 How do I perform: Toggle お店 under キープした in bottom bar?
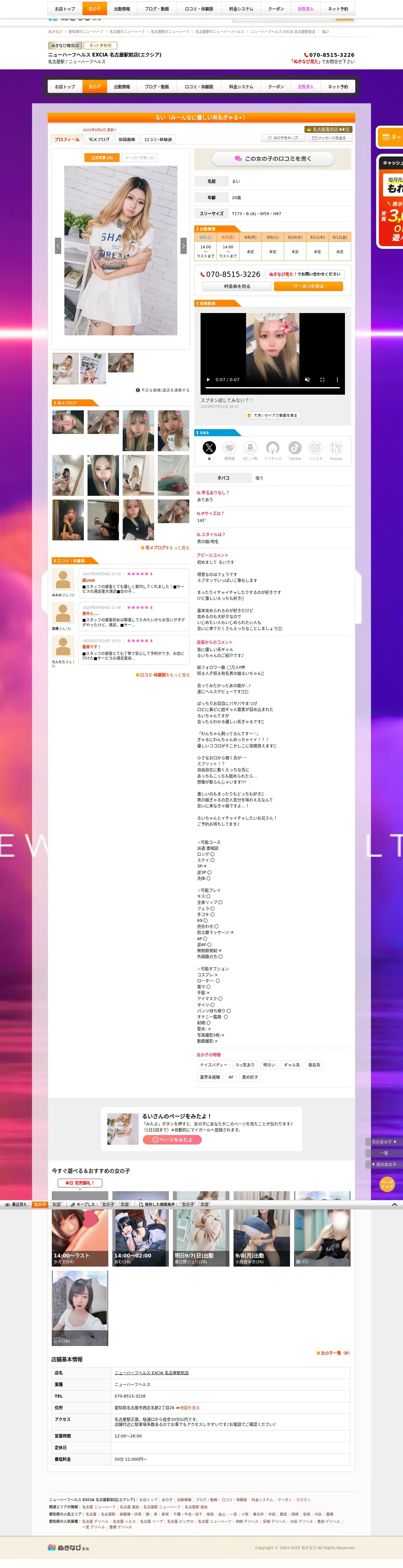(x=125, y=1205)
